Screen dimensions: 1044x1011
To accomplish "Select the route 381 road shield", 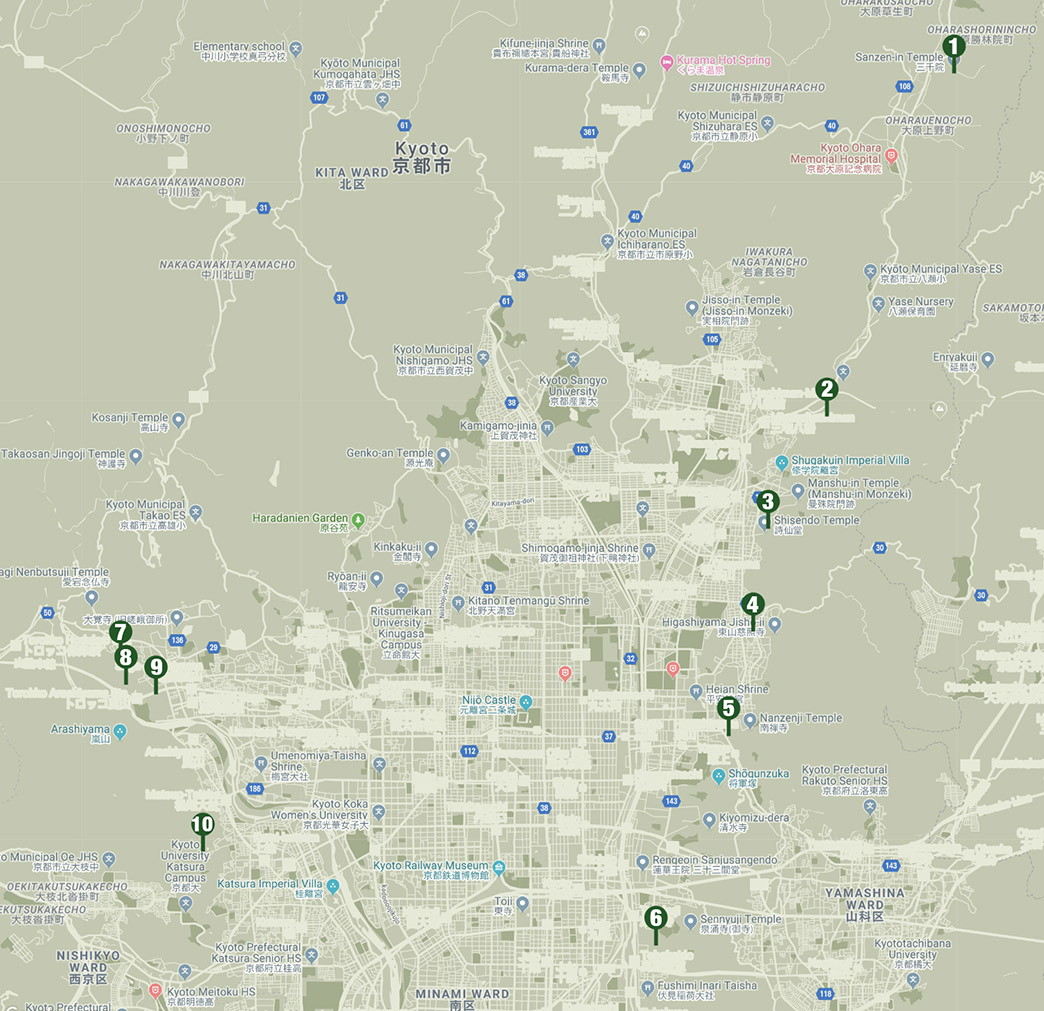I will pos(589,132).
